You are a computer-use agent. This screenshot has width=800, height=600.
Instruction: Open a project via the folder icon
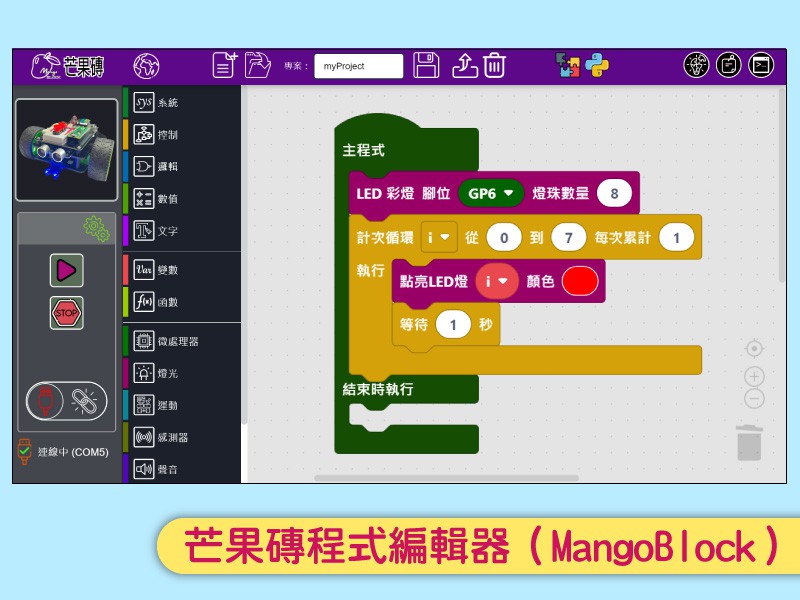258,66
